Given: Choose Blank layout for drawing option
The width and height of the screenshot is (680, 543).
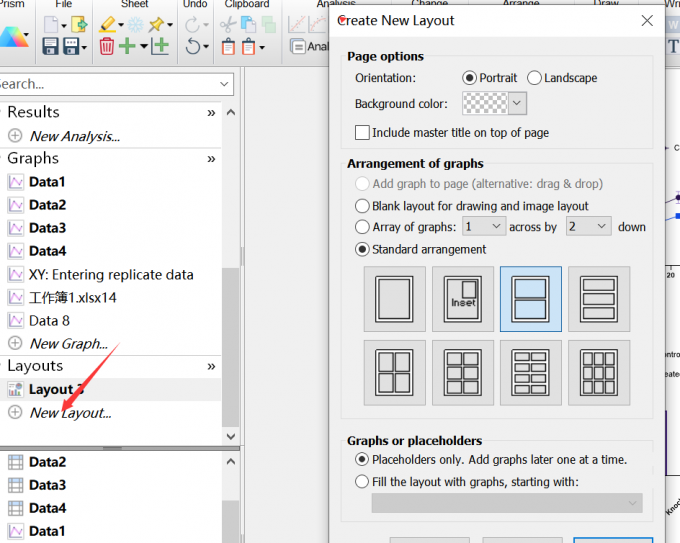Looking at the screenshot, I should [x=362, y=206].
